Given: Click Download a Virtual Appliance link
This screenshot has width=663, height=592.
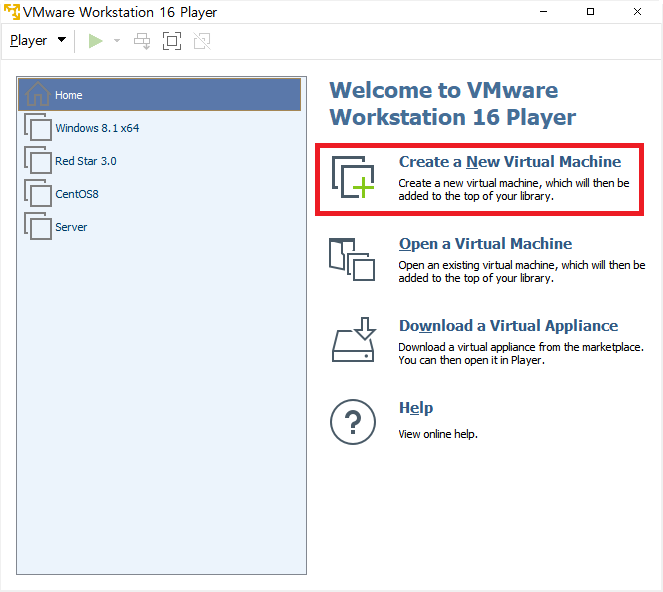Looking at the screenshot, I should (508, 326).
